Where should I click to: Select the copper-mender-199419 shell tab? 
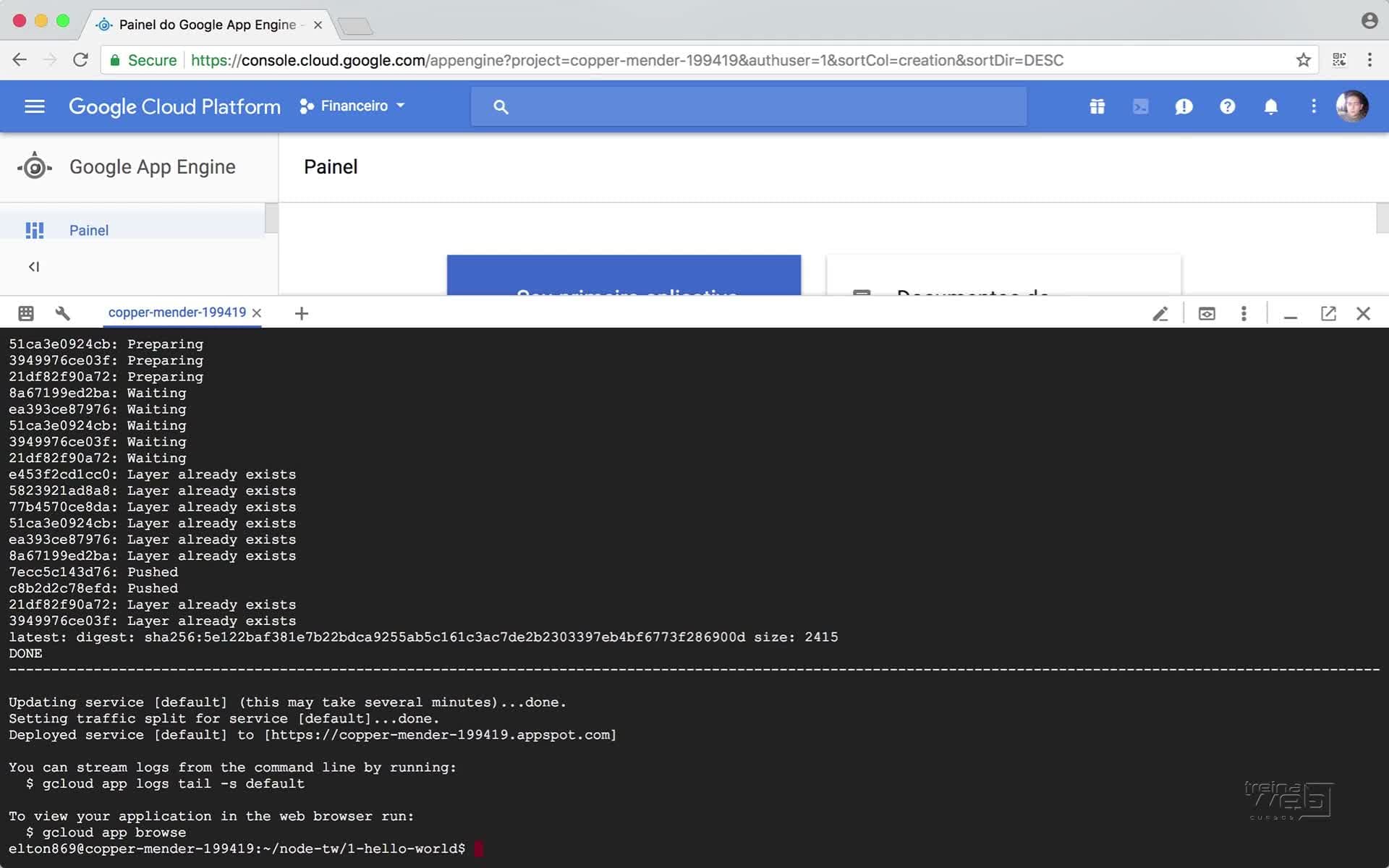(177, 312)
